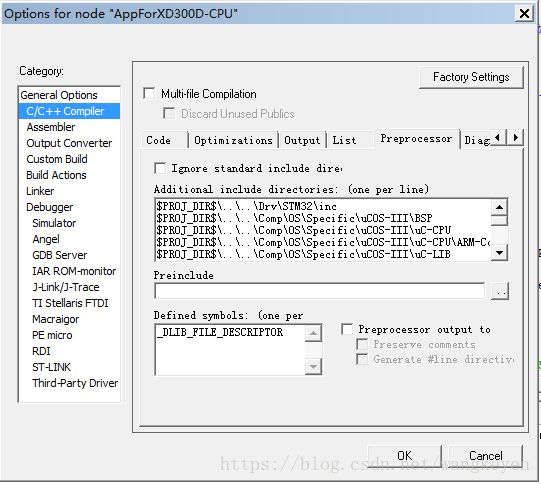The width and height of the screenshot is (541, 484).
Task: Toggle Discard Unused Publics checkbox
Action: click(x=169, y=113)
